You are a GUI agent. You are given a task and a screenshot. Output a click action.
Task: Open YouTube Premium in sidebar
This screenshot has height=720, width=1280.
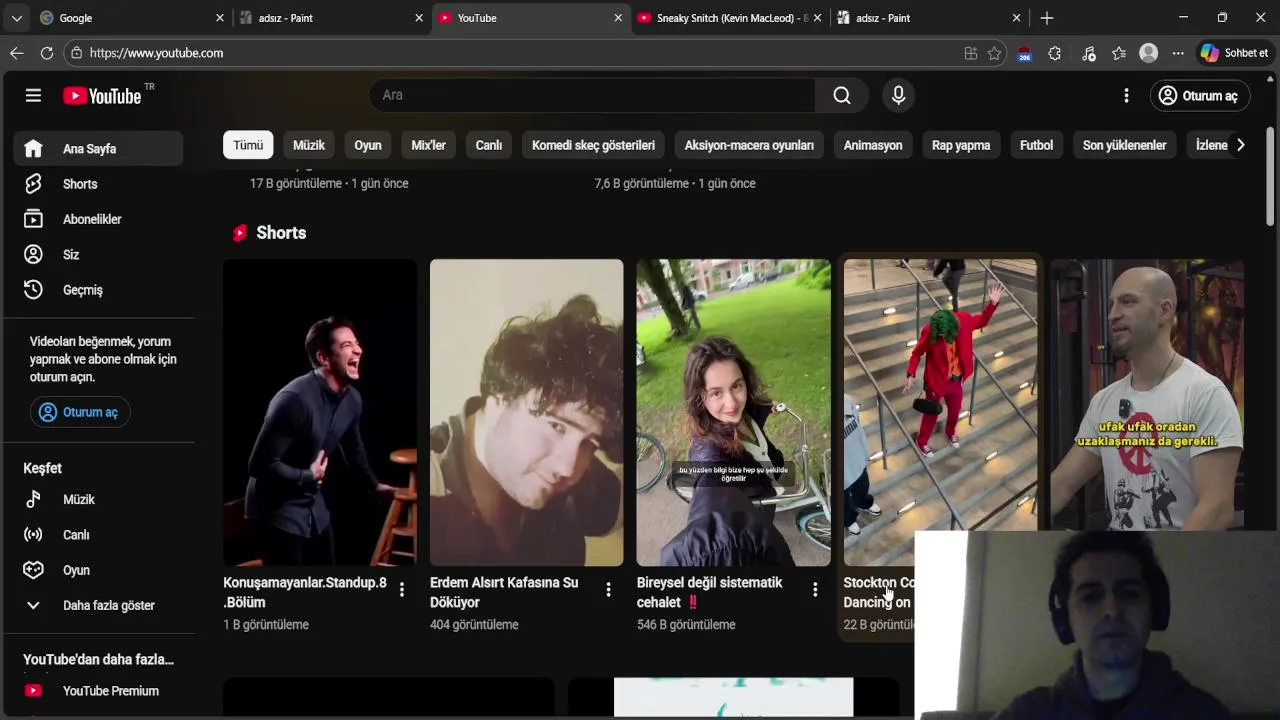(x=98, y=691)
